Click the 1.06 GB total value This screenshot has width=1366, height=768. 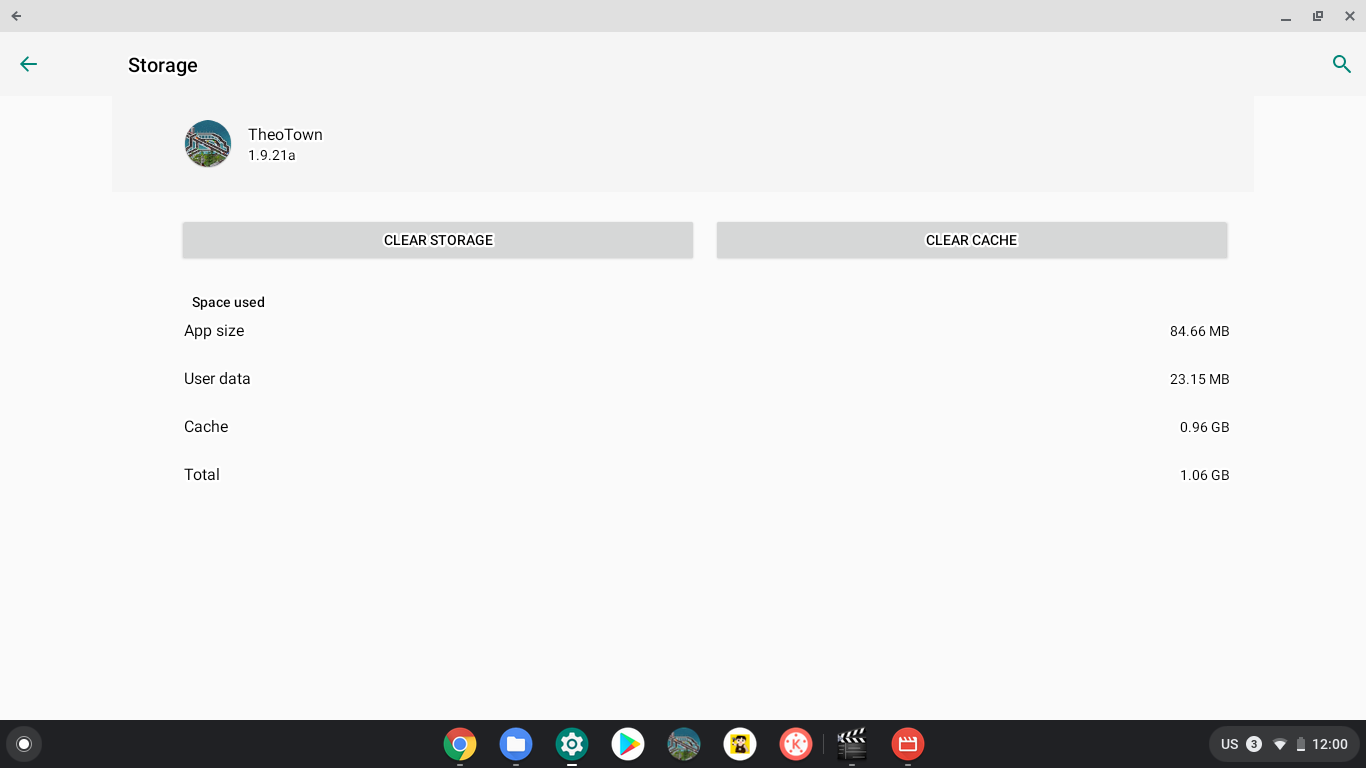click(x=1204, y=475)
